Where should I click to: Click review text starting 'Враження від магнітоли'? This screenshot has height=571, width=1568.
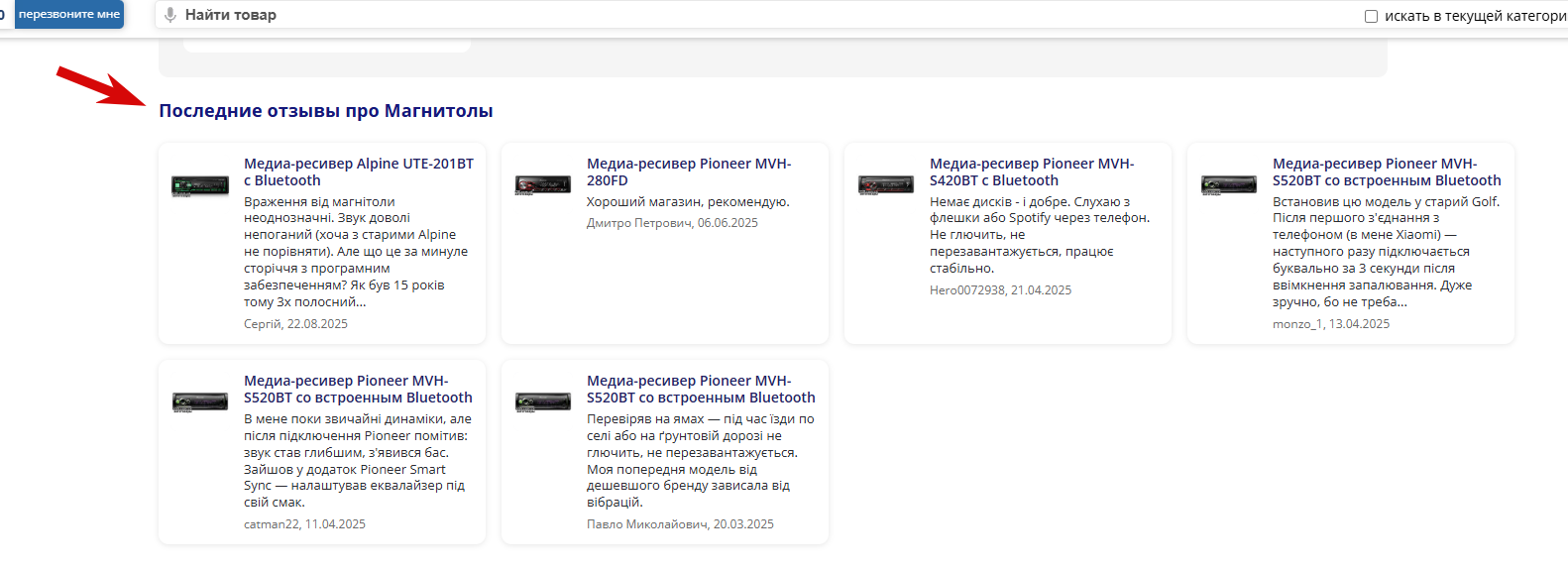[x=356, y=252]
